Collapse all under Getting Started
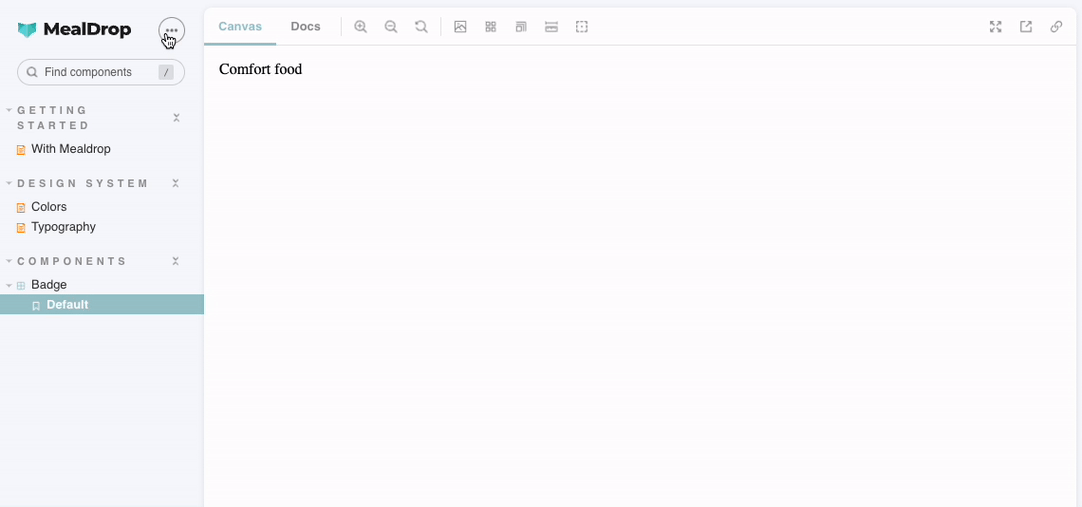The image size is (1082, 507). click(176, 118)
